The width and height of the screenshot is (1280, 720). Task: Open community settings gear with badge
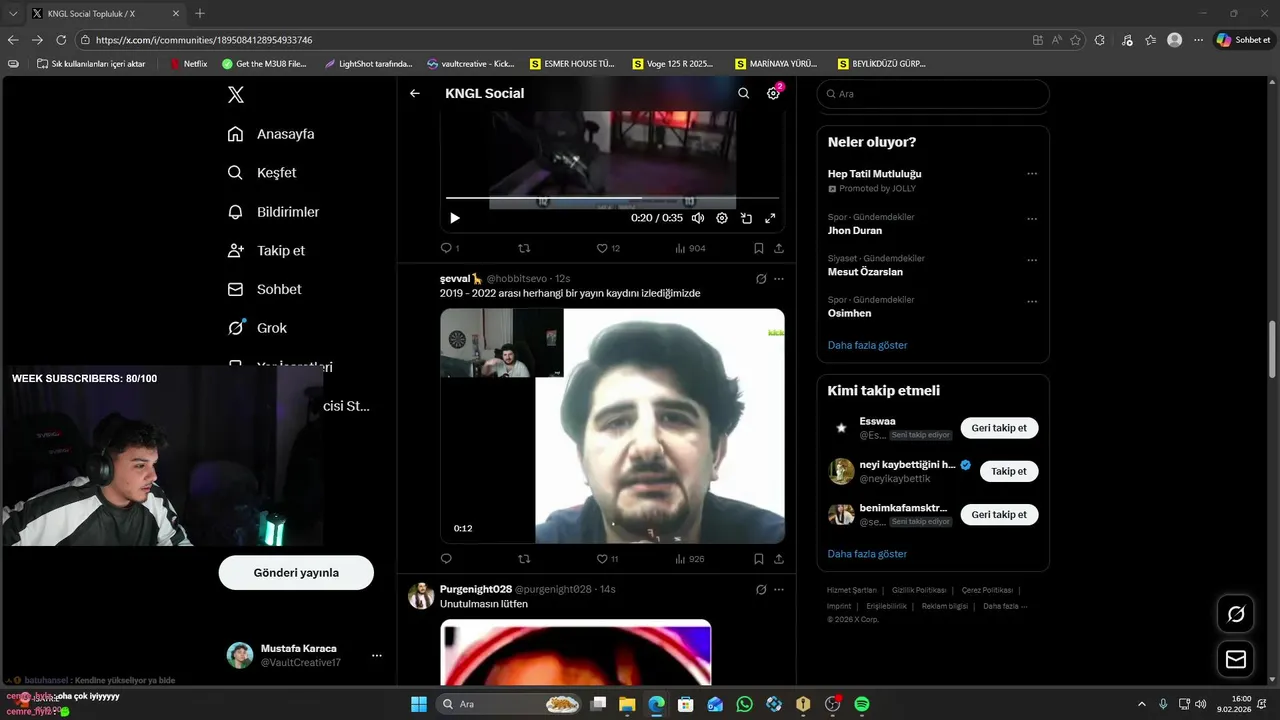click(x=773, y=93)
